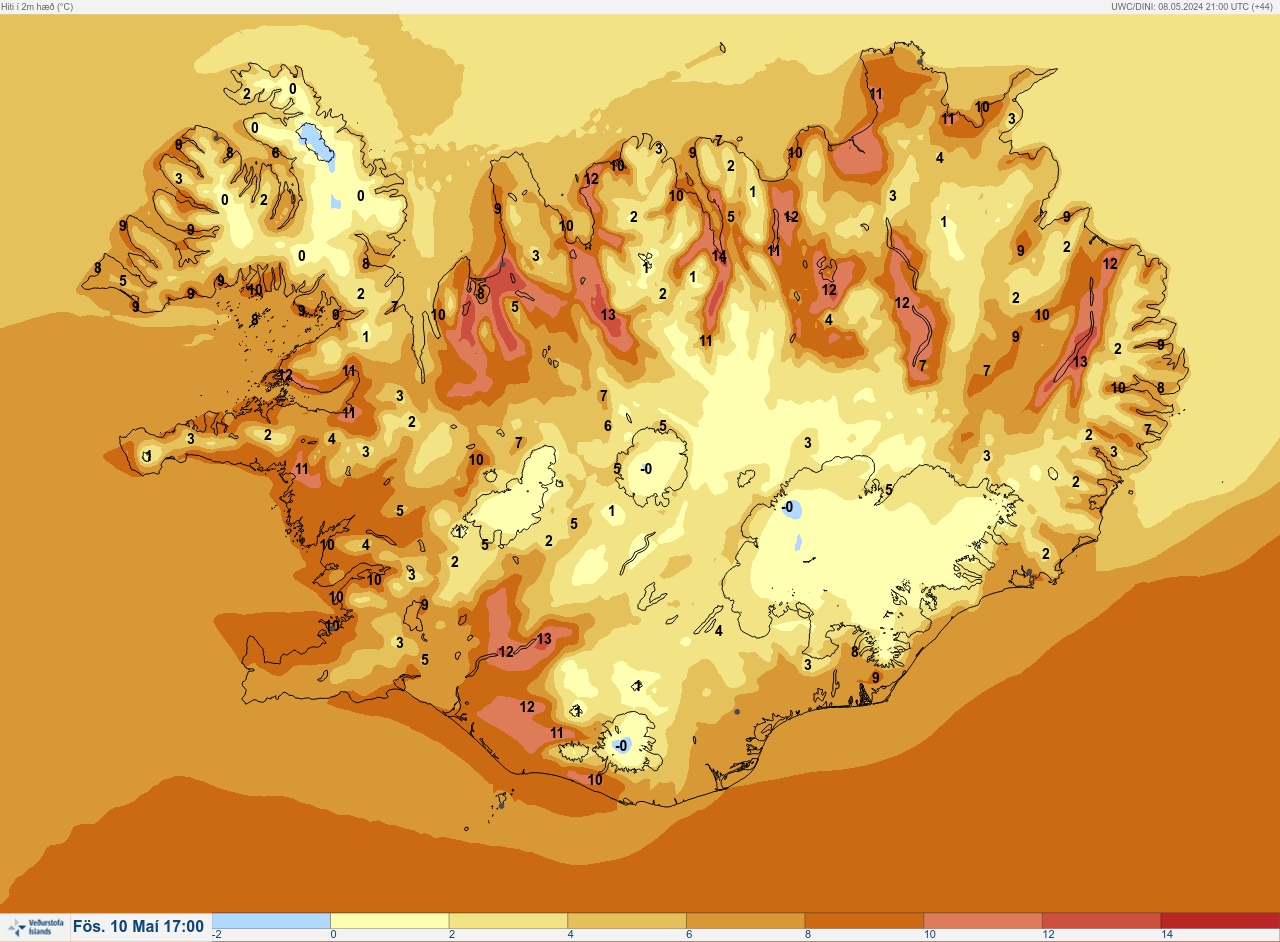1280x942 pixels.
Task: Click the '14' temperature value on the map
Action: (719, 256)
